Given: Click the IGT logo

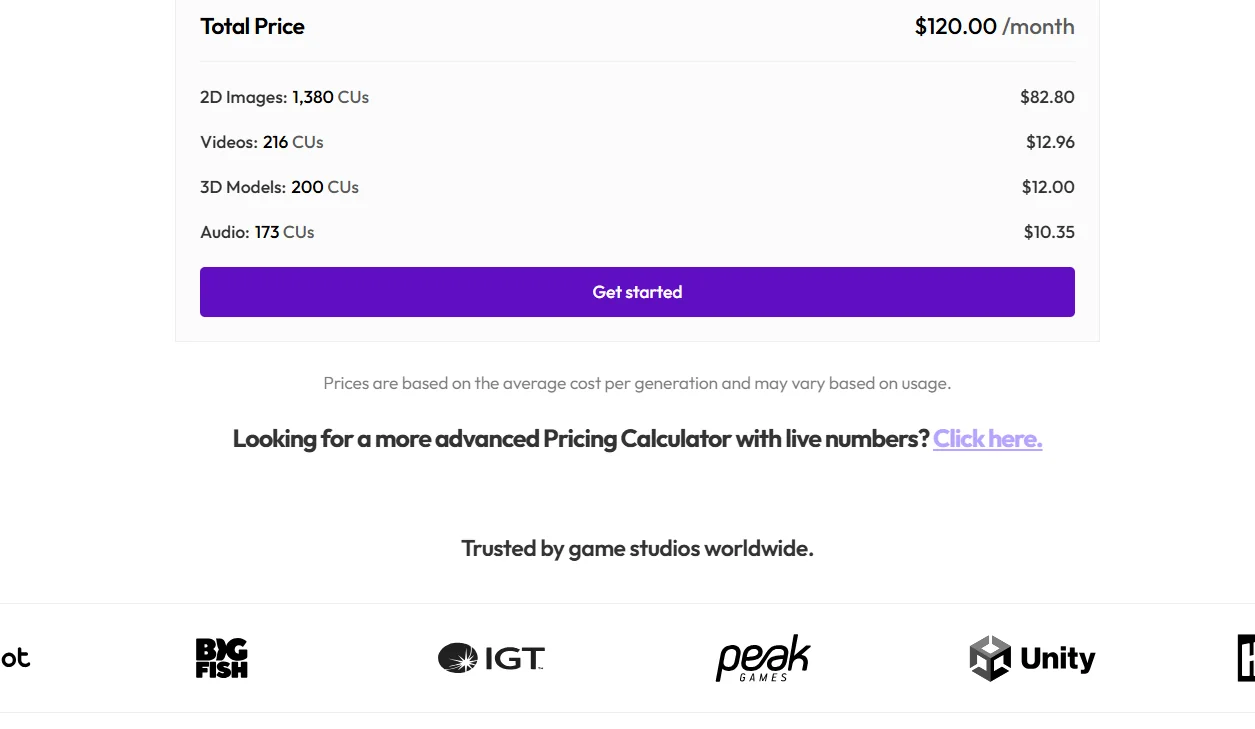Looking at the screenshot, I should [491, 658].
